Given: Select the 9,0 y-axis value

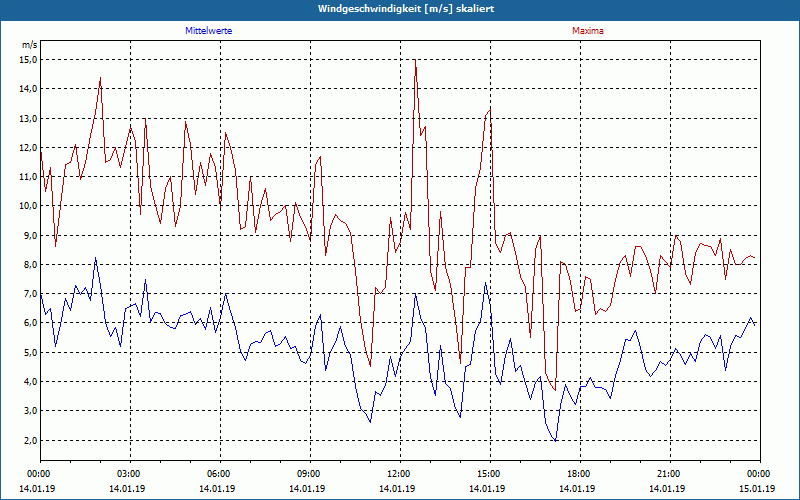Looking at the screenshot, I should (31, 235).
